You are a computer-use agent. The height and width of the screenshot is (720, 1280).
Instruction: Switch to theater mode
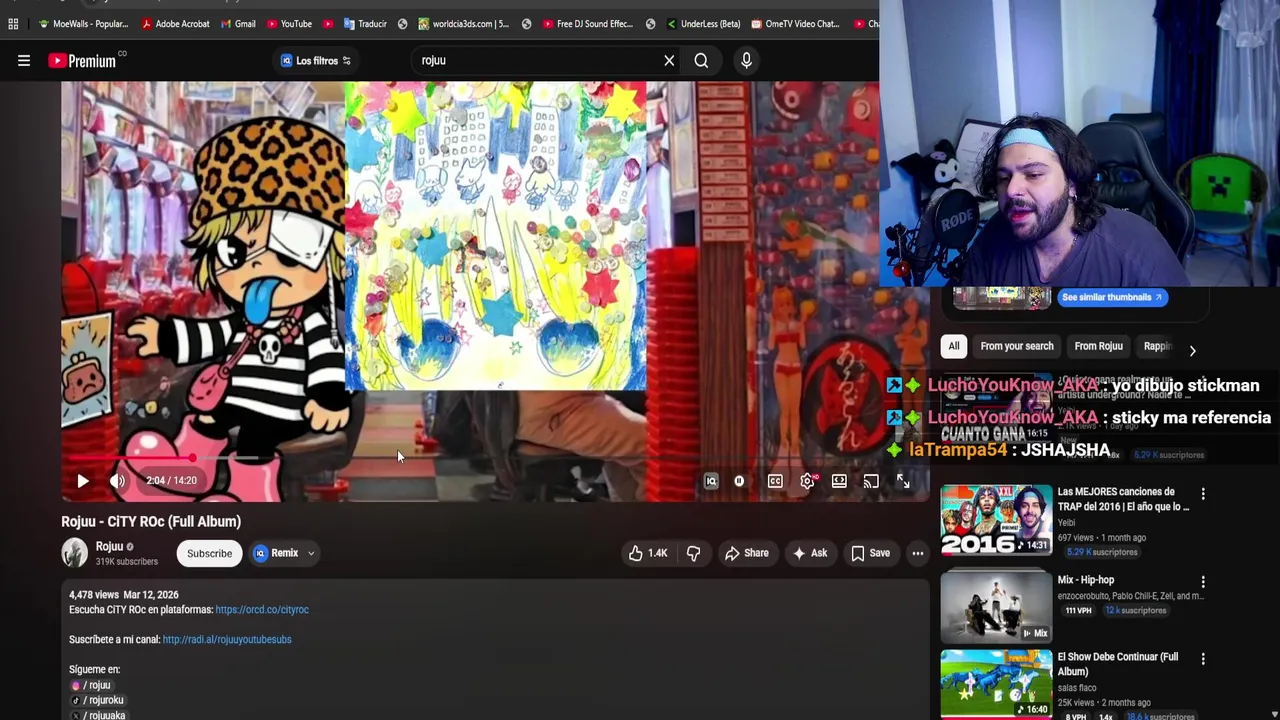pyautogui.click(x=839, y=481)
